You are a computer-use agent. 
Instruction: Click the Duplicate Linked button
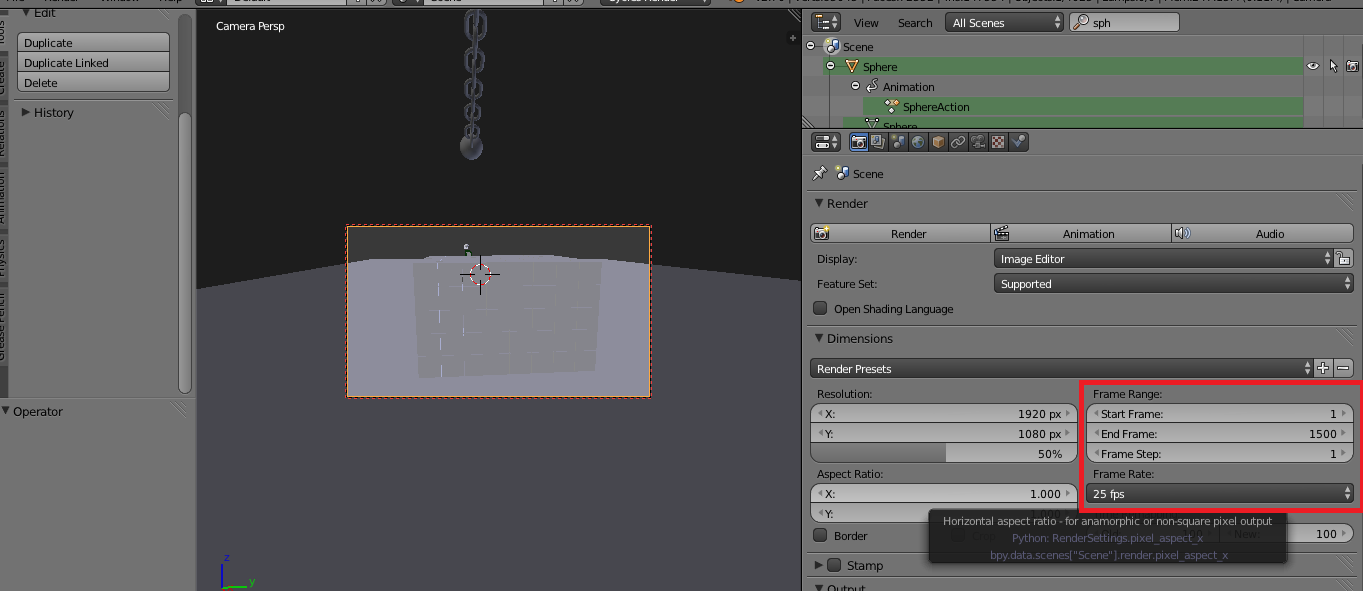click(x=93, y=62)
